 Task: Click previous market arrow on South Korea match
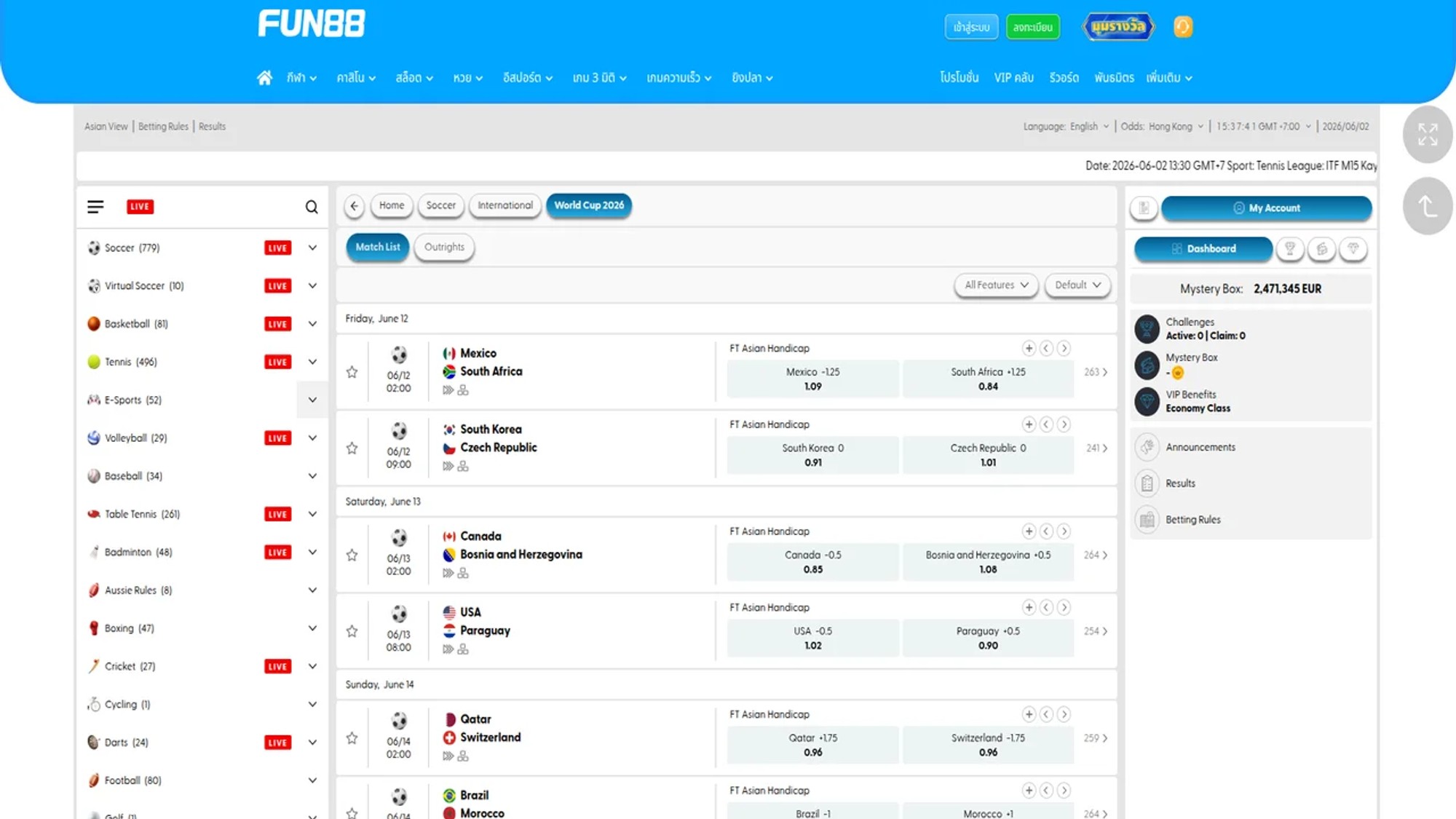click(1046, 424)
